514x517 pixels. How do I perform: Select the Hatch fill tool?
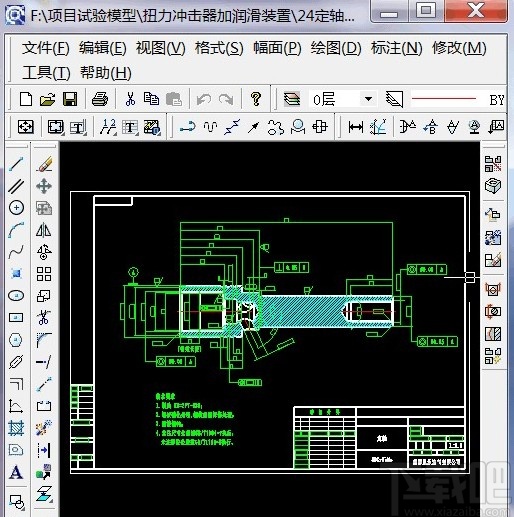pyautogui.click(x=16, y=428)
